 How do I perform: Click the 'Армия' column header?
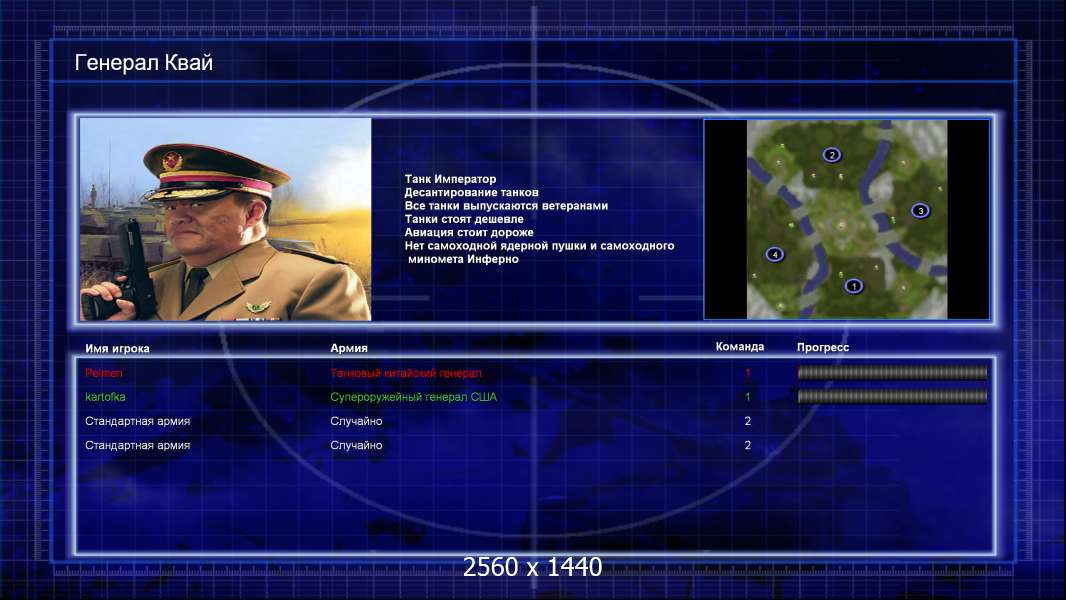349,348
